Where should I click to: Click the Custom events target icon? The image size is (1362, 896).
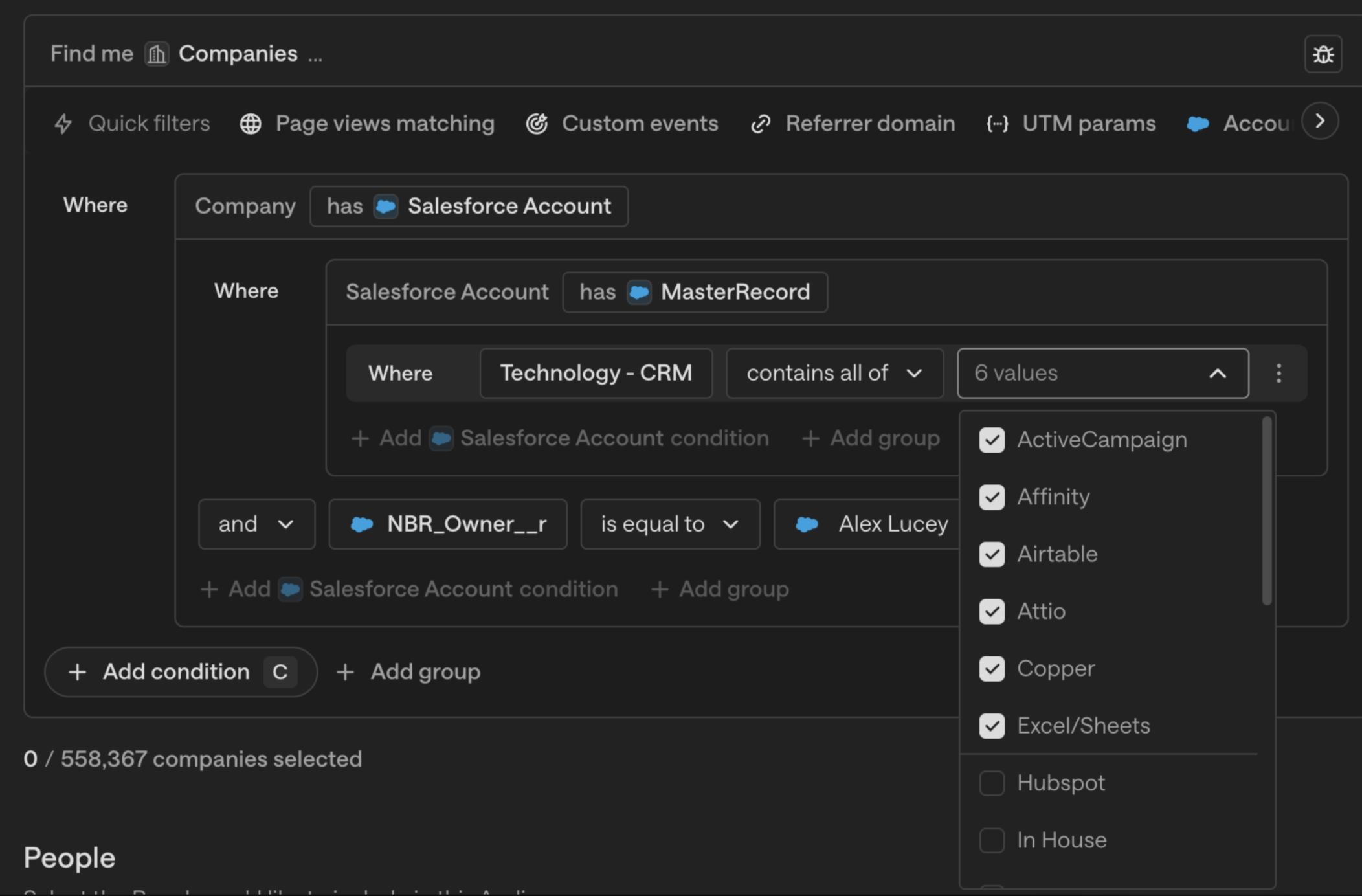(537, 124)
